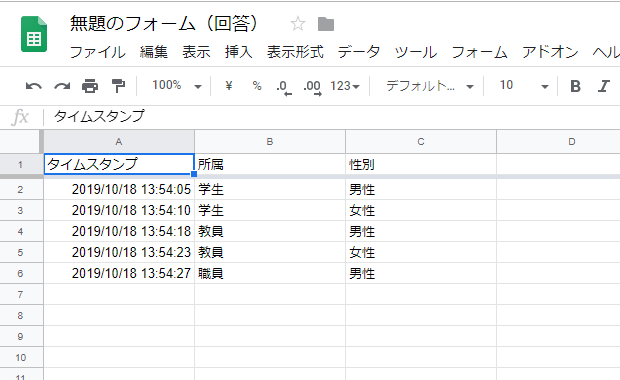Image resolution: width=620 pixels, height=380 pixels.
Task: Select 男性 cell in row 4
Action: tap(421, 231)
